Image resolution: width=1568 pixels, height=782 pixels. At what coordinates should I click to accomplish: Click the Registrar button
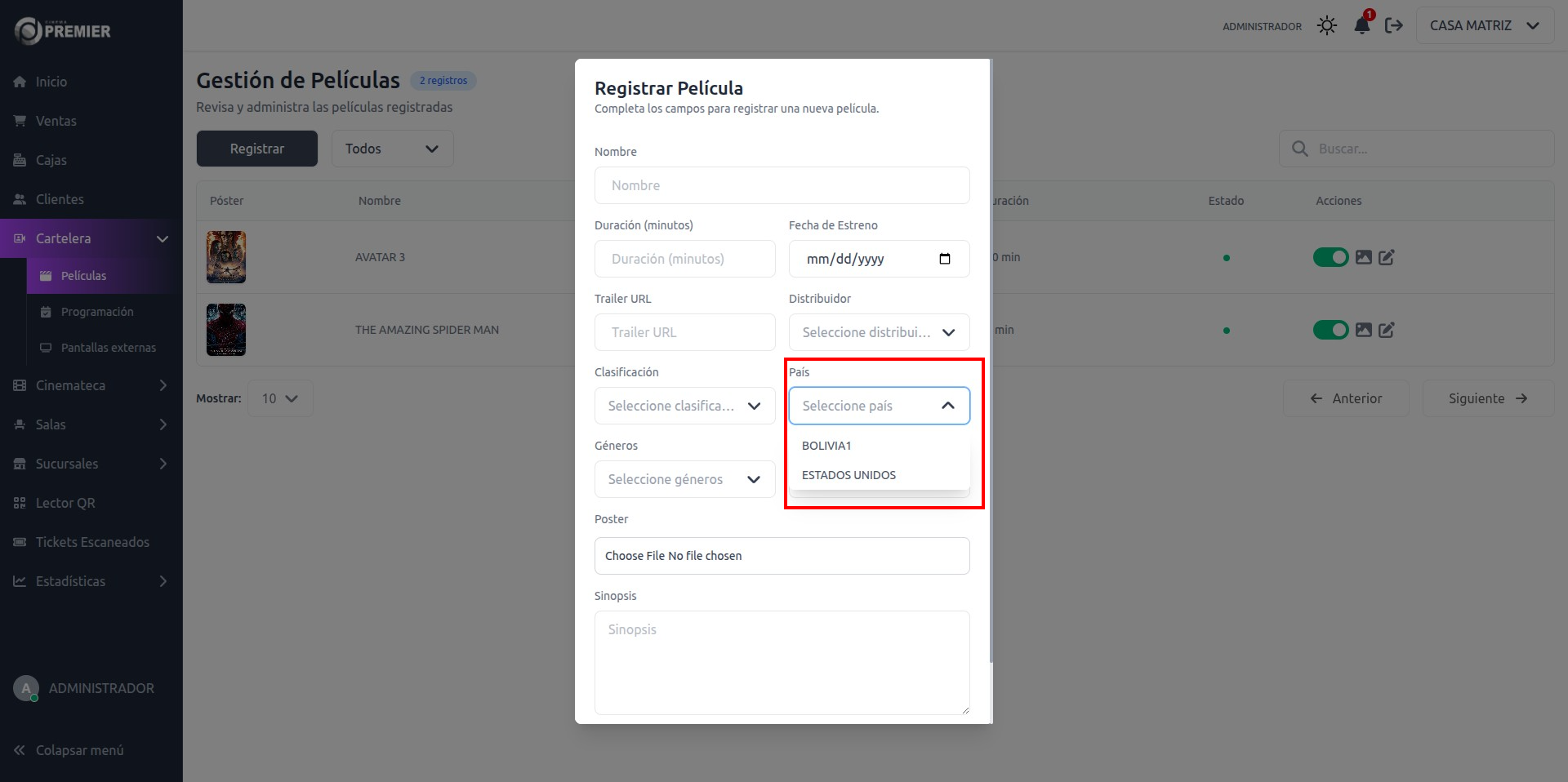tap(256, 149)
